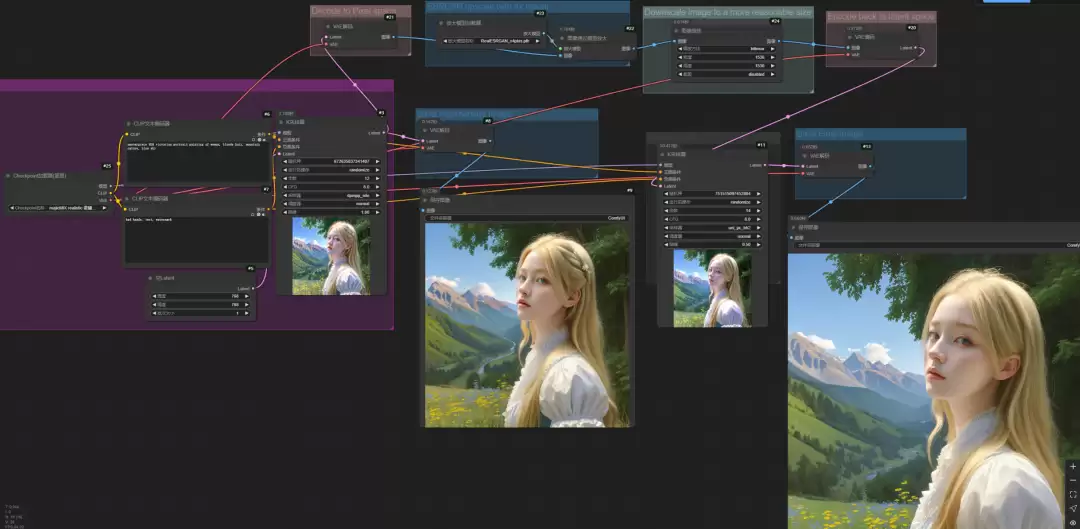Click right arrow on RealESRGAN model selector
The width and height of the screenshot is (1080, 529).
point(537,41)
